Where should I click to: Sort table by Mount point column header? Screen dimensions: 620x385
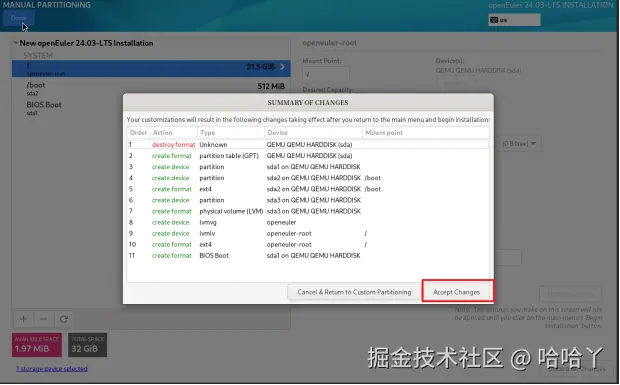click(425, 132)
